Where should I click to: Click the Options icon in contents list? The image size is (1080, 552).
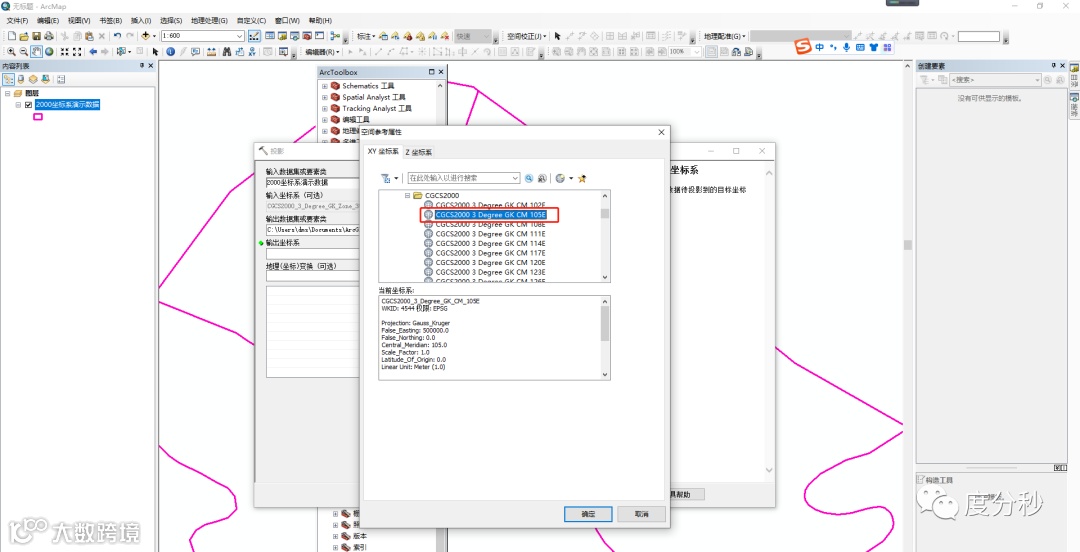(x=61, y=79)
